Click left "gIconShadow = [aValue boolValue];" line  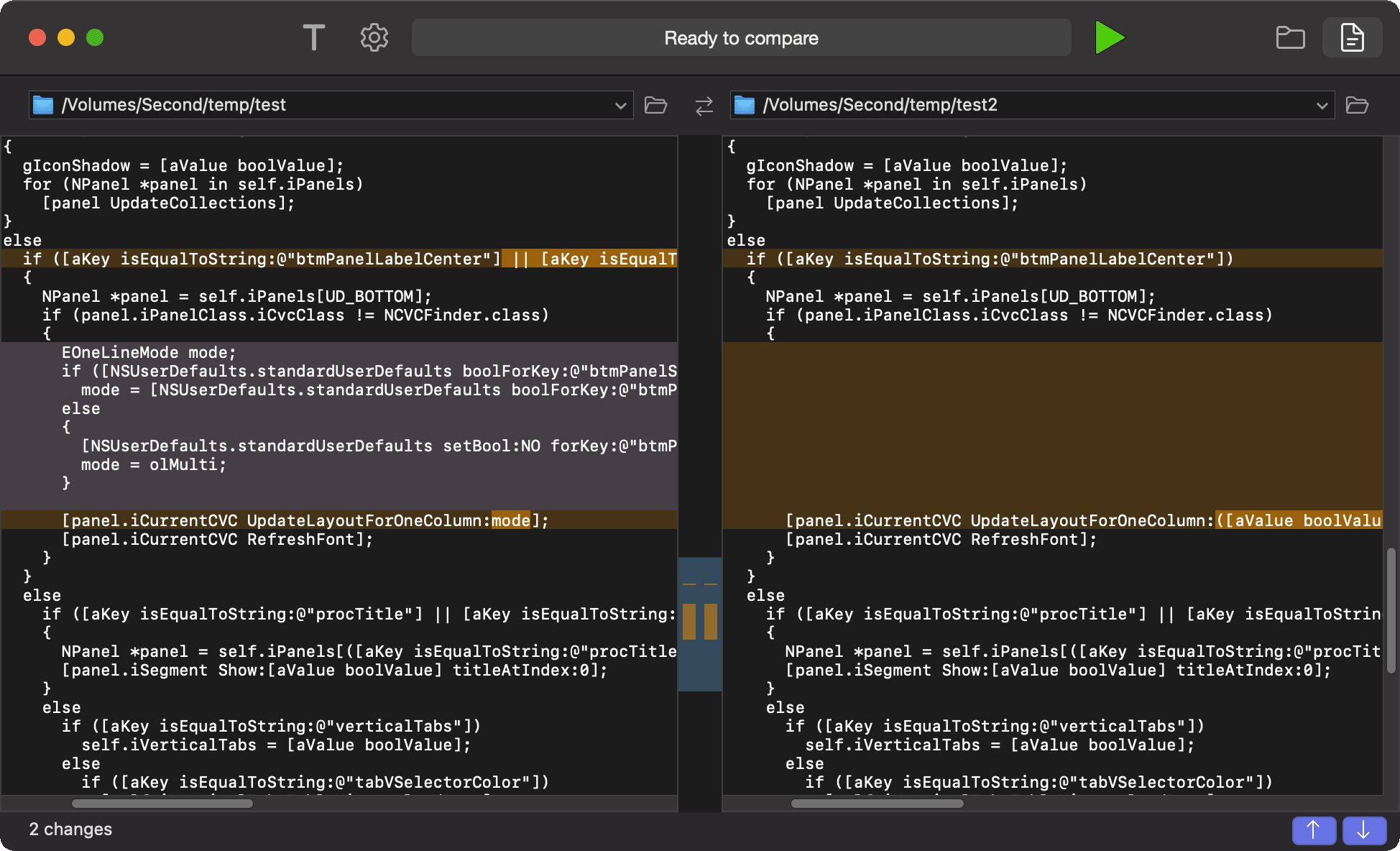pos(183,165)
